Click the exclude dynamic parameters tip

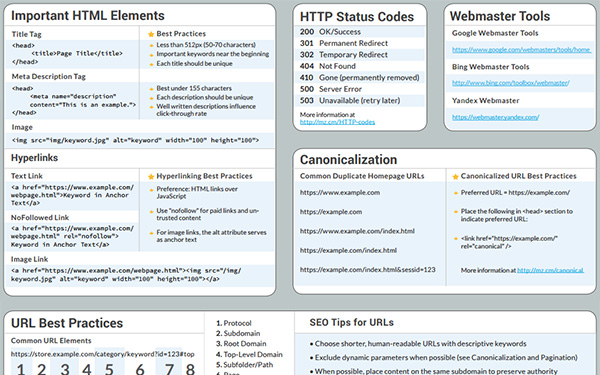pos(443,357)
